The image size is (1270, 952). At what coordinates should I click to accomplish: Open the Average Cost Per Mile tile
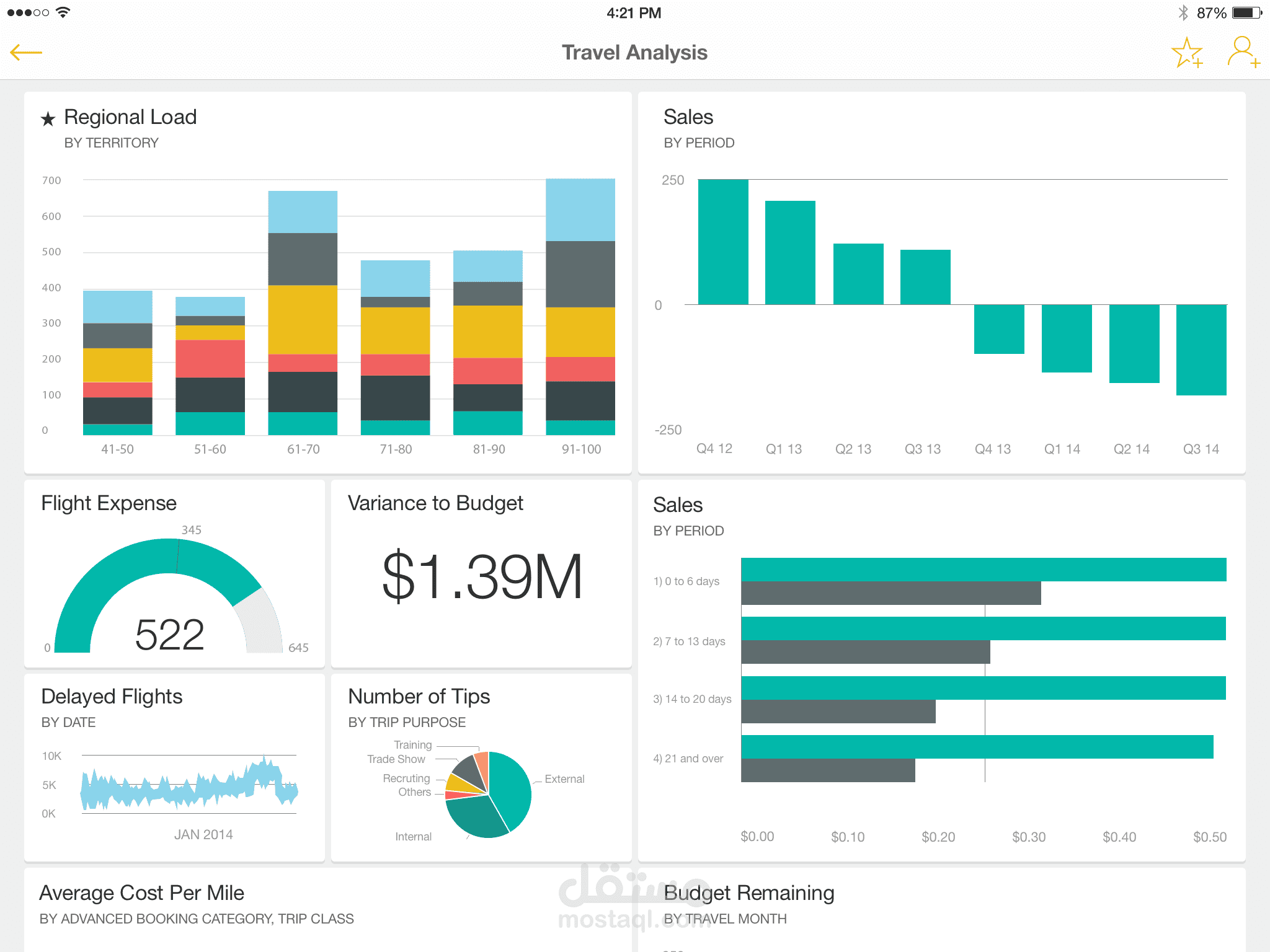coord(327,910)
